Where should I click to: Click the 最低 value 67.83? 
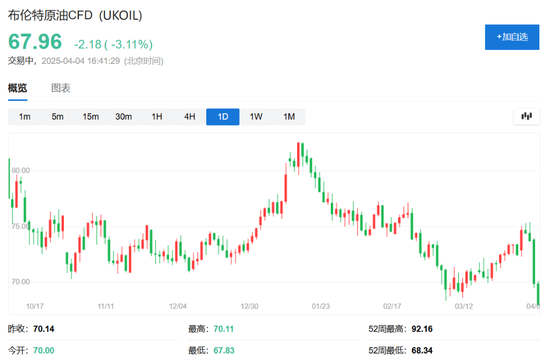224,350
